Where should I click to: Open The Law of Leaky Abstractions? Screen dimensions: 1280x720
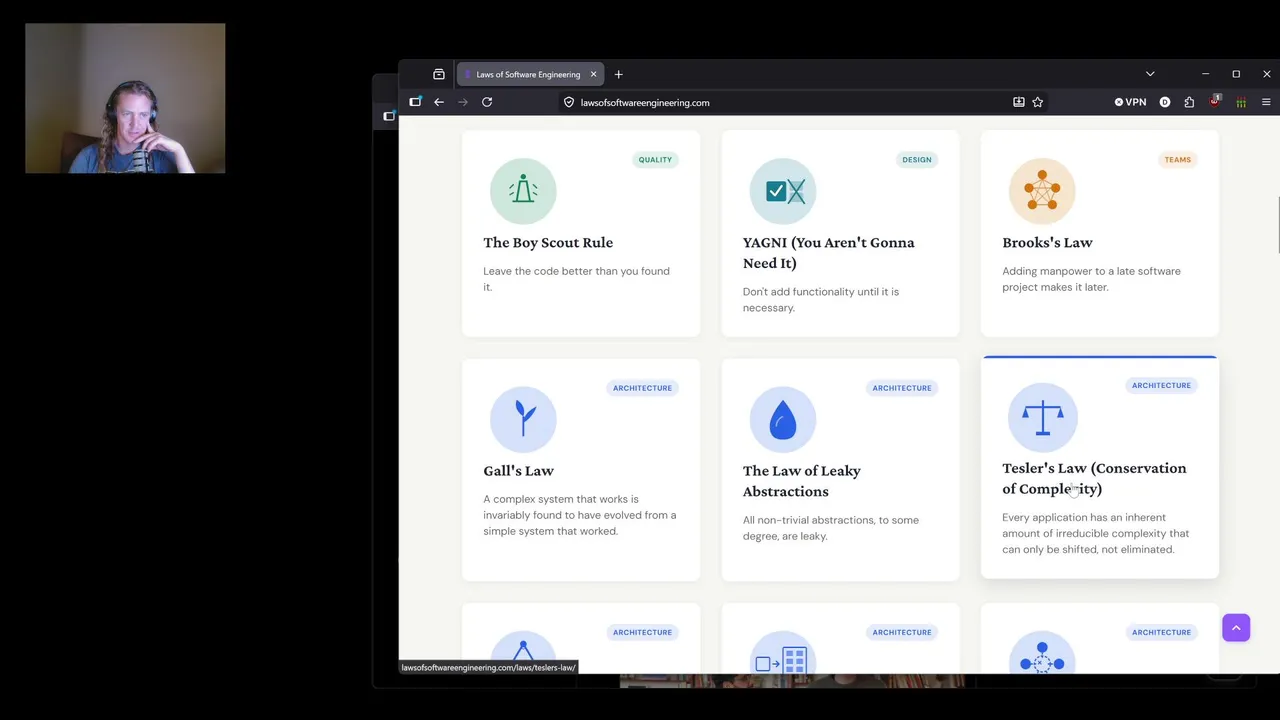click(801, 481)
